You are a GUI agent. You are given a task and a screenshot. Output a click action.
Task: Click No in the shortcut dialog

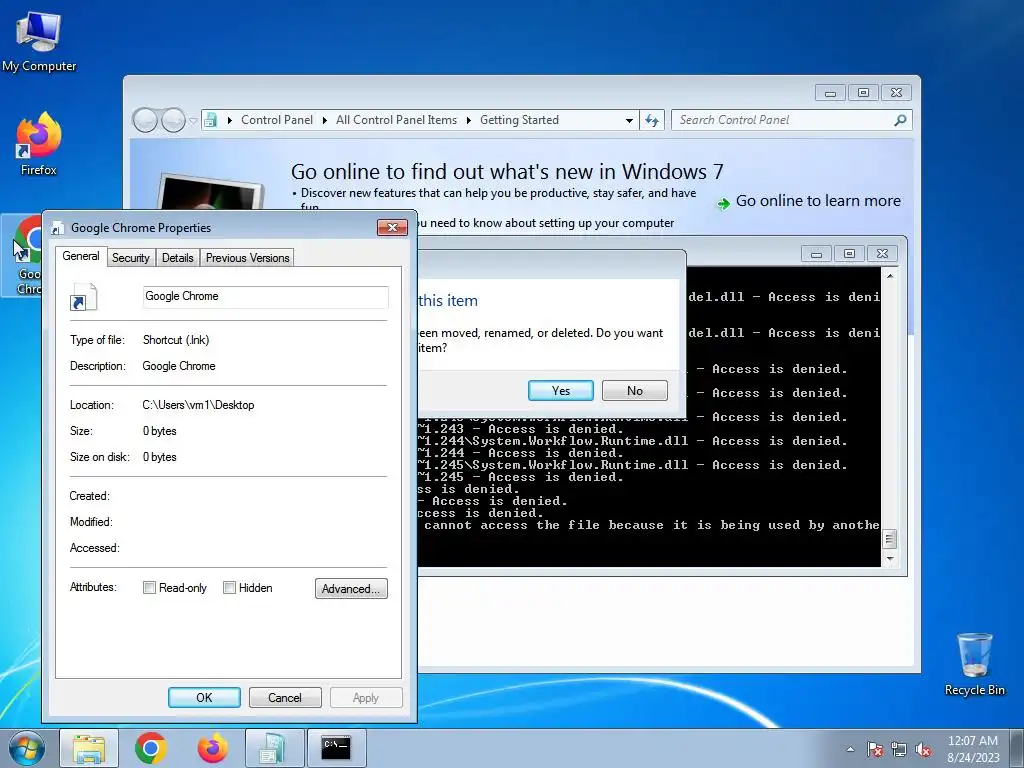click(x=635, y=391)
